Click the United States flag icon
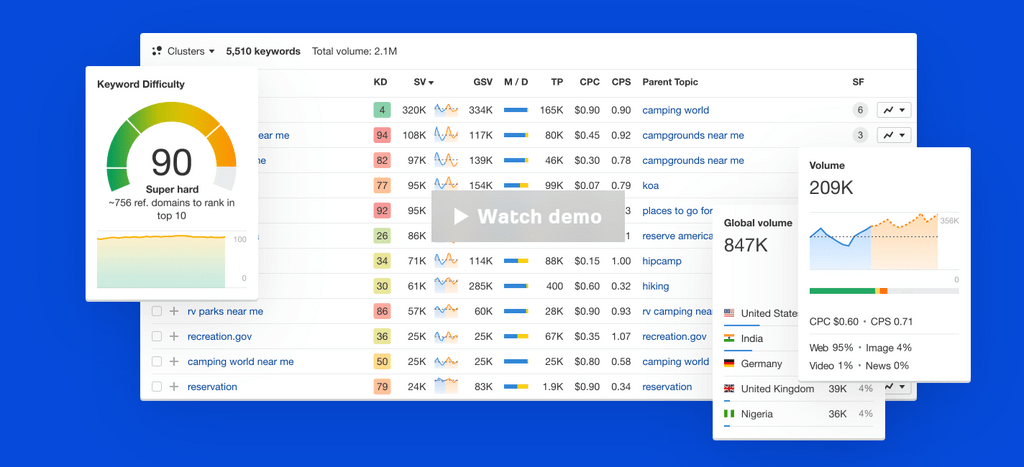Screen dimensions: 1024x467 (x=729, y=314)
